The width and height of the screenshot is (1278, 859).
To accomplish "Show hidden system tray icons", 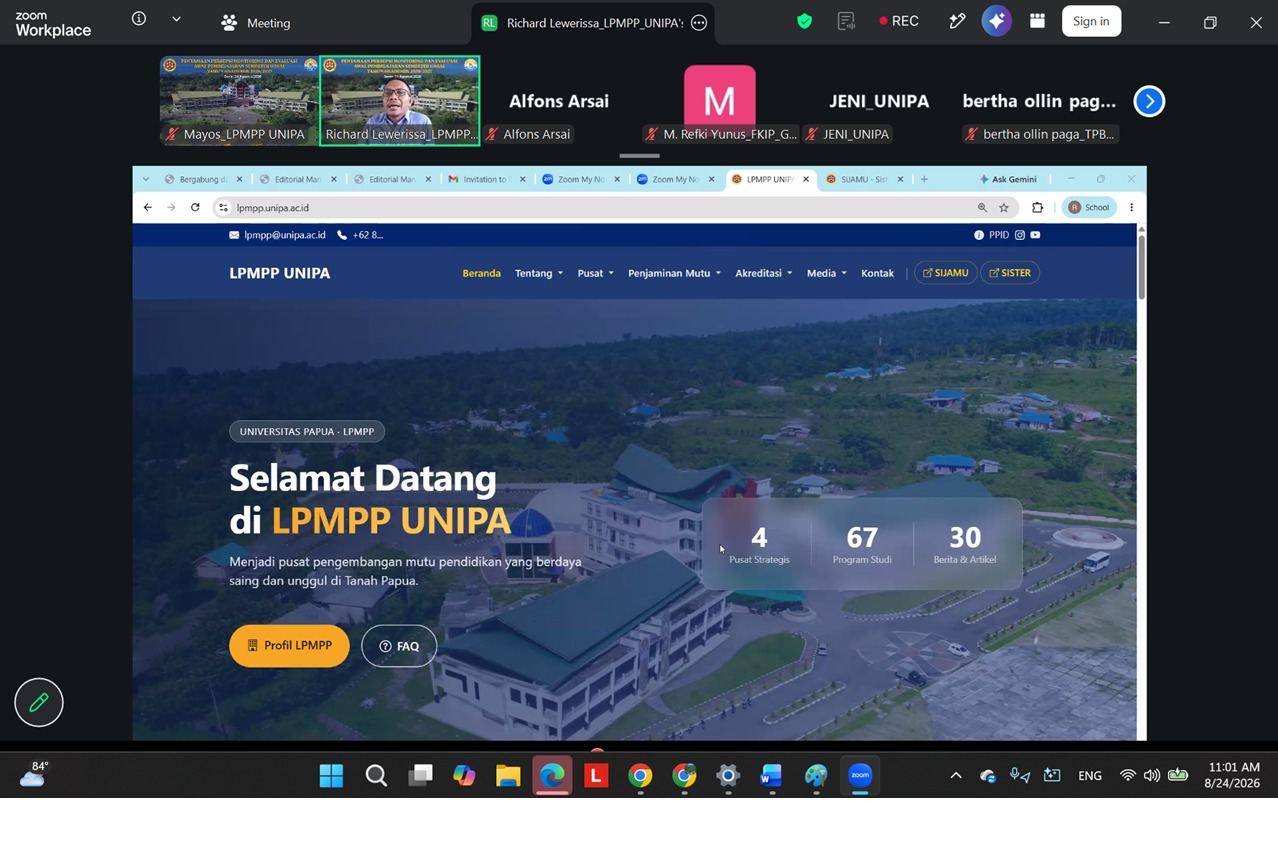I will [956, 776].
